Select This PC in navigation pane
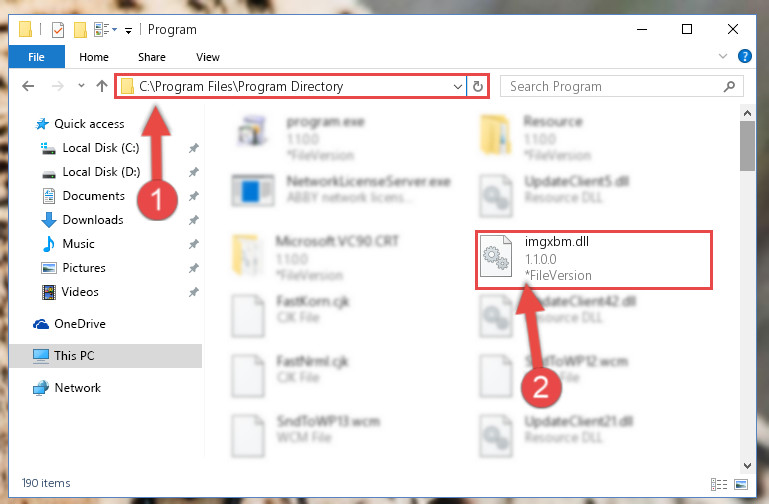Image resolution: width=769 pixels, height=504 pixels. 105,356
